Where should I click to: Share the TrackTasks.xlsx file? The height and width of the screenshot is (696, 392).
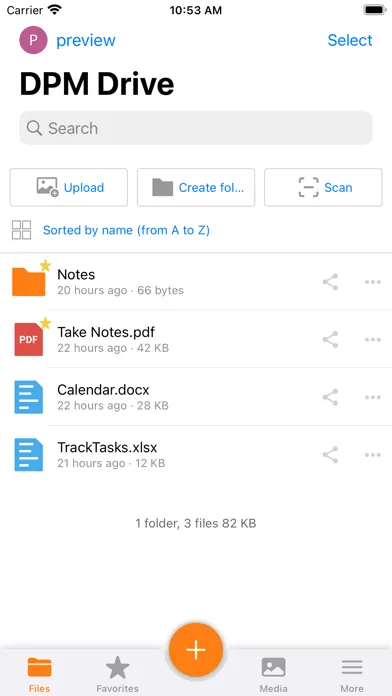(x=330, y=455)
